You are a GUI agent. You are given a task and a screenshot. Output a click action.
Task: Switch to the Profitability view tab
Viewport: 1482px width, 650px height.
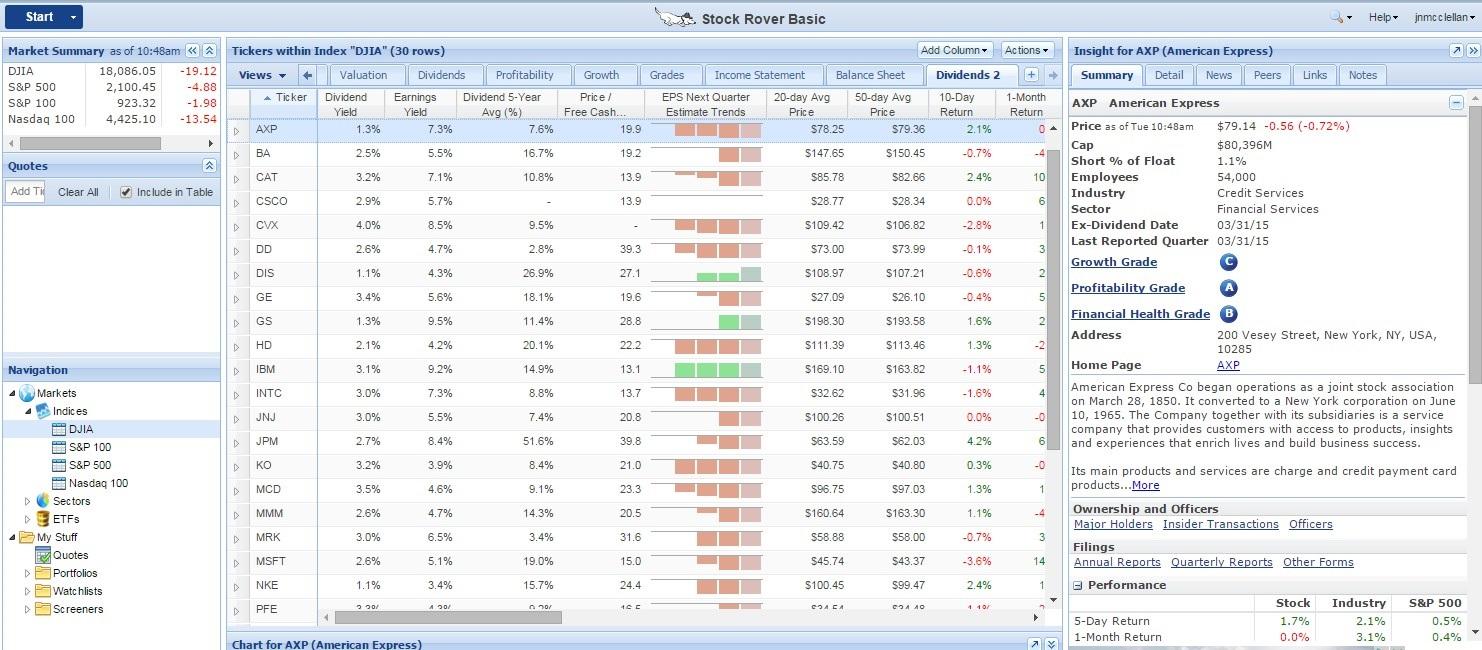pos(525,75)
